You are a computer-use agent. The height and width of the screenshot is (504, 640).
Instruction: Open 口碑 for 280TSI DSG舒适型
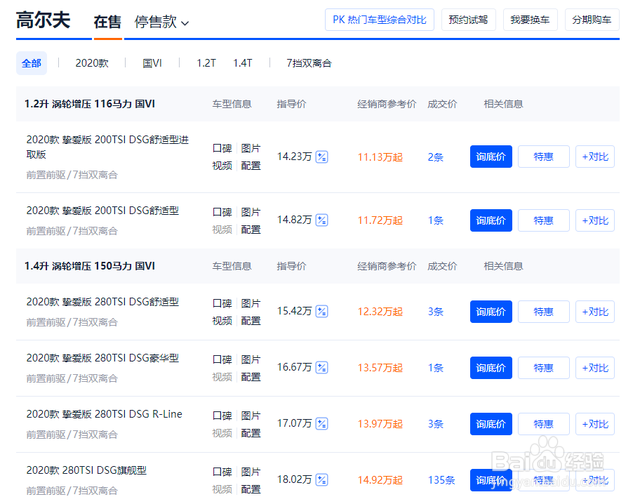point(222,303)
